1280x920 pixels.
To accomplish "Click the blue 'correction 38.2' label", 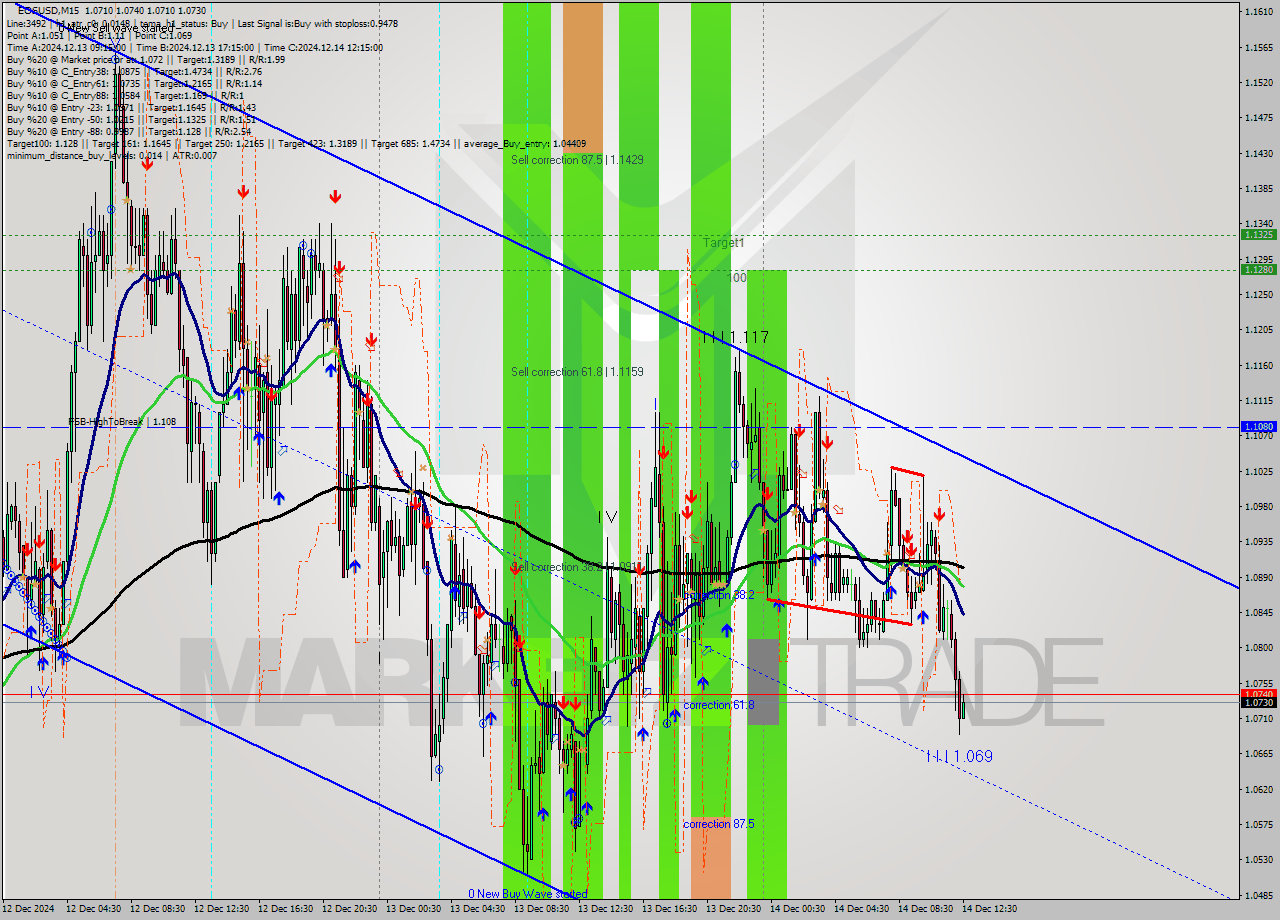I will [719, 595].
